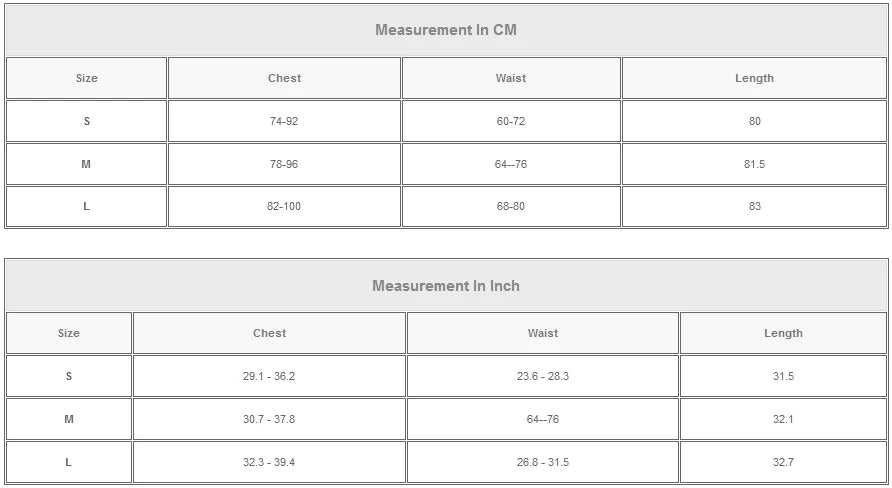This screenshot has width=892, height=488.
Task: Select the Chest header in CM table
Action: (x=284, y=78)
